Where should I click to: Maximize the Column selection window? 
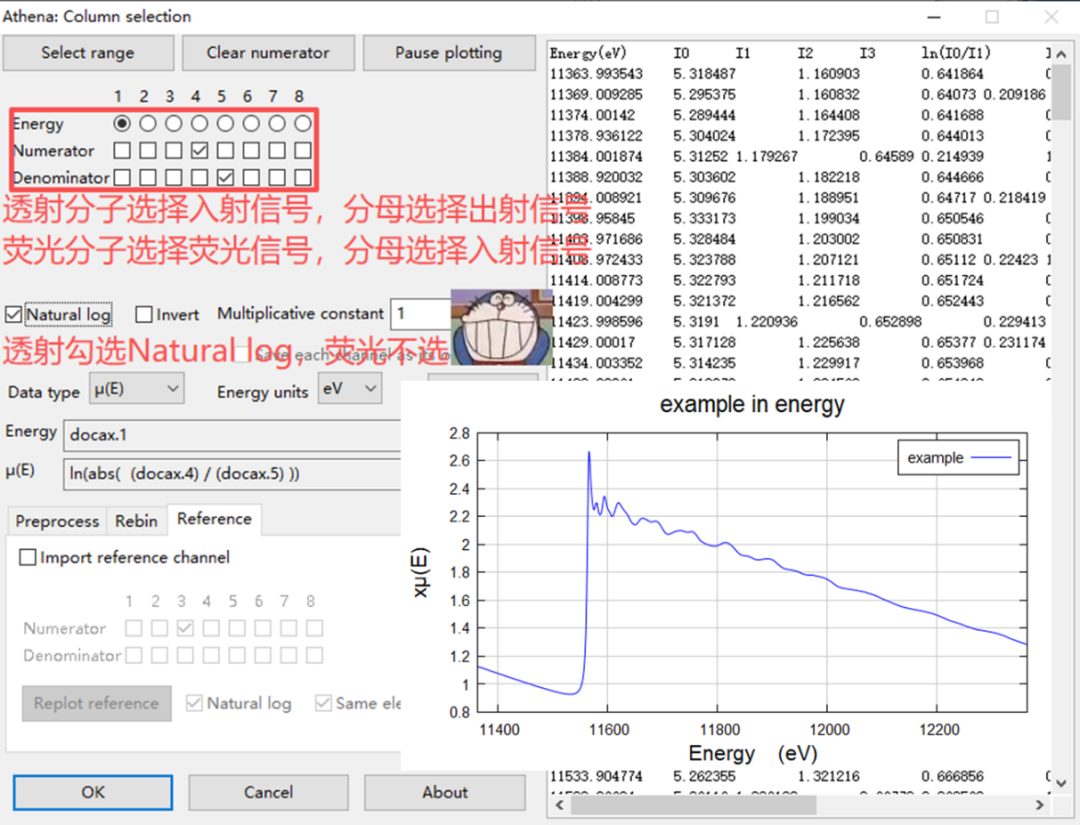coord(992,17)
